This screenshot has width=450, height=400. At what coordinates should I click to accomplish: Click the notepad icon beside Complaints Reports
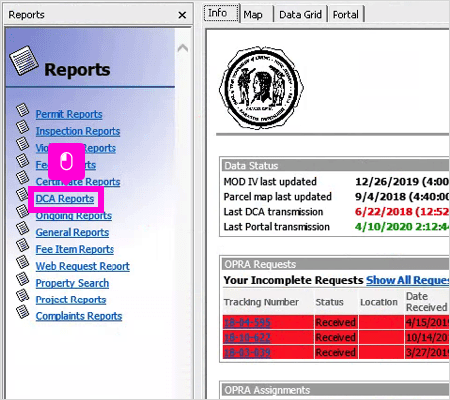tap(22, 312)
